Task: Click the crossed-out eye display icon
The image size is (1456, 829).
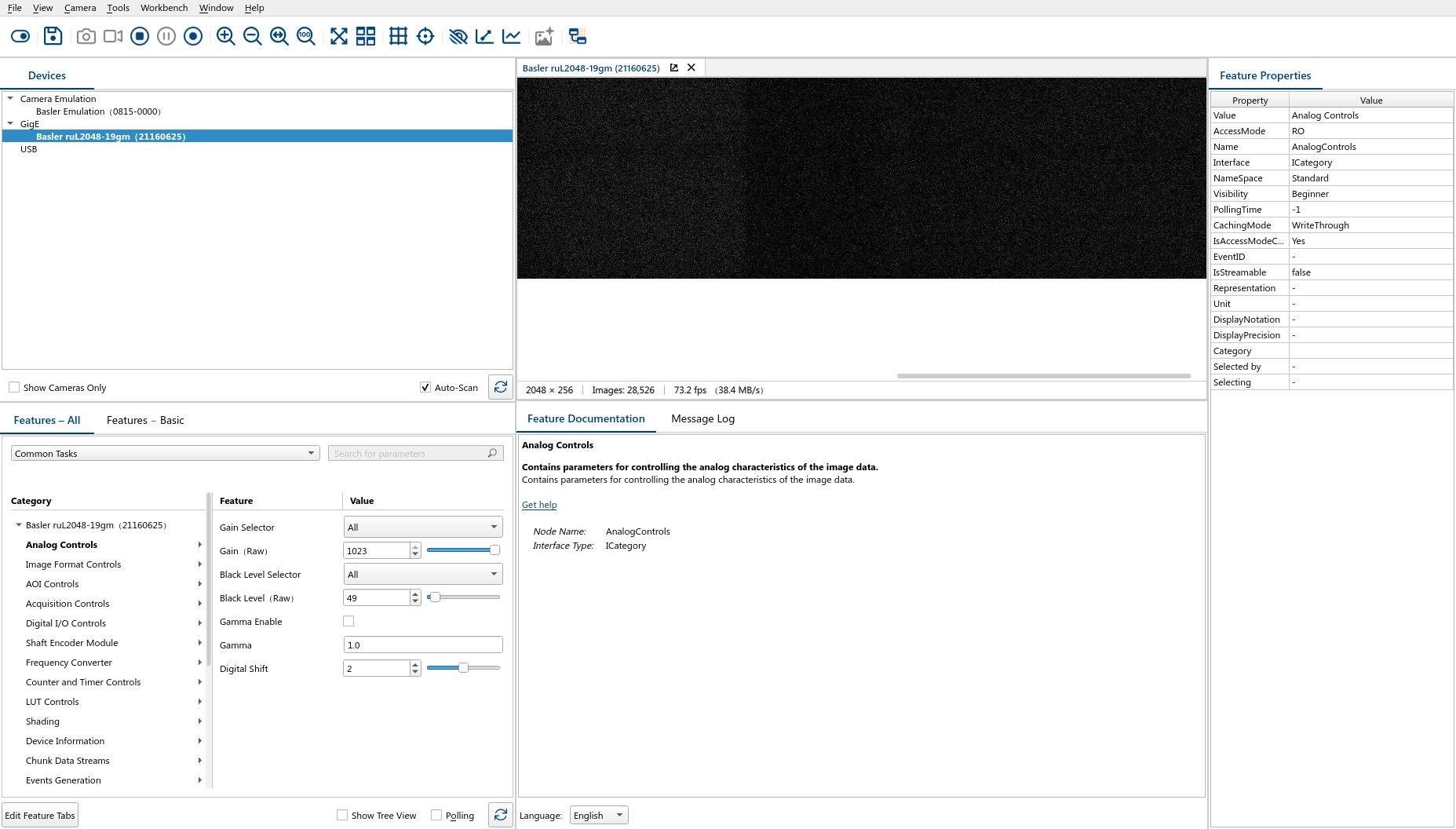Action: click(458, 36)
